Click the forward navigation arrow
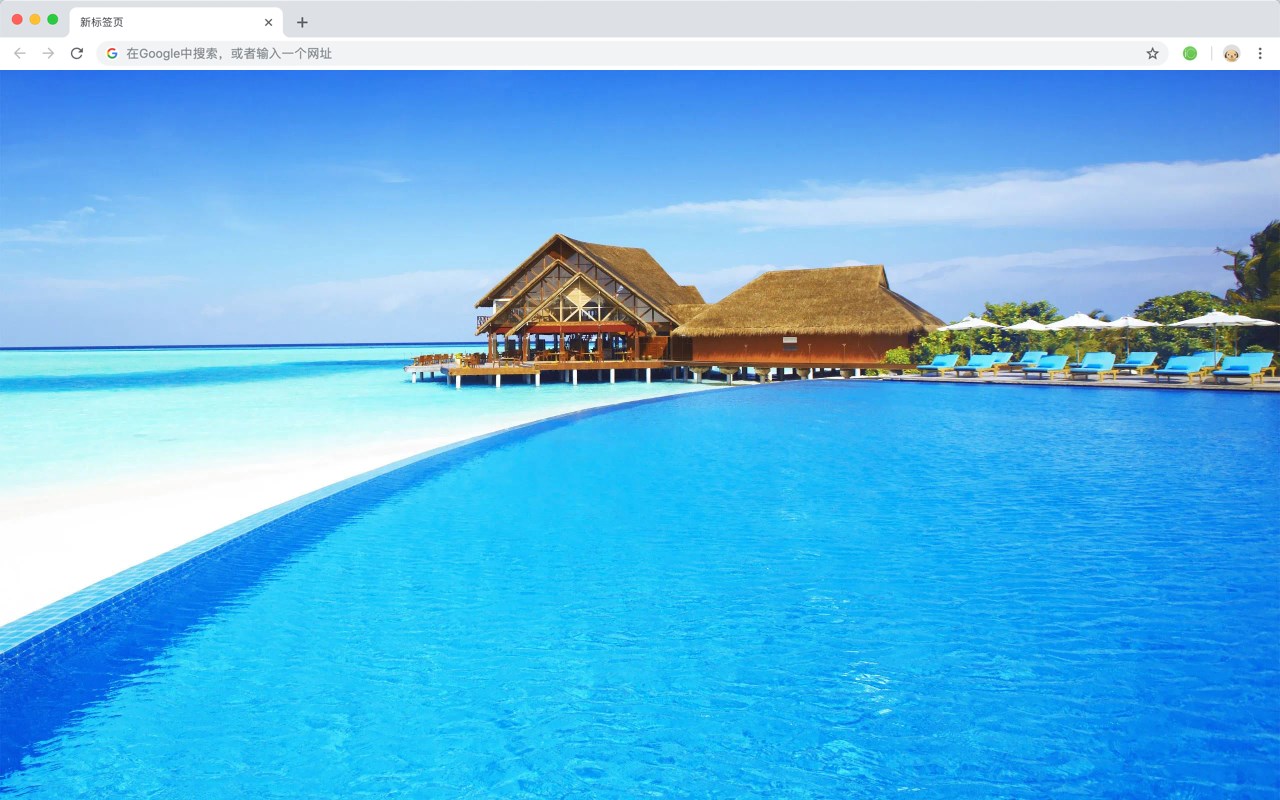This screenshot has width=1280, height=800. (x=48, y=53)
